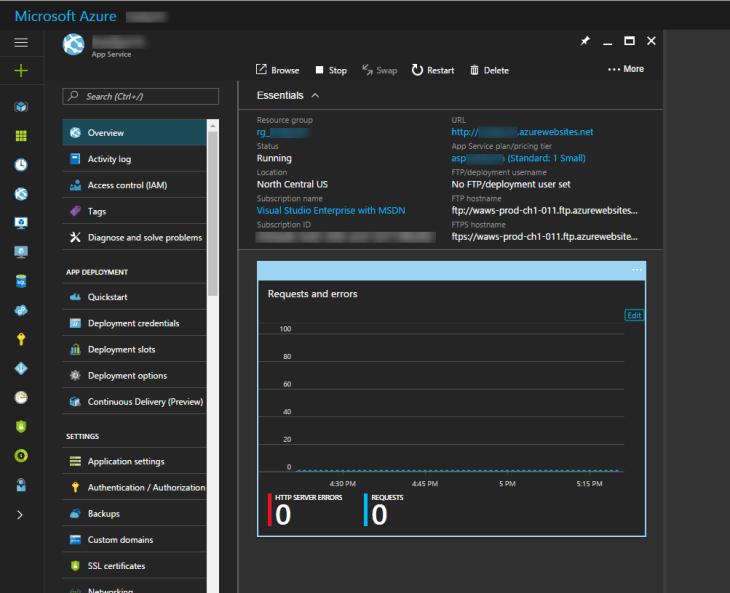Open Visual Studio Enterprise with MSDN subscription
The width and height of the screenshot is (730, 593).
(331, 211)
